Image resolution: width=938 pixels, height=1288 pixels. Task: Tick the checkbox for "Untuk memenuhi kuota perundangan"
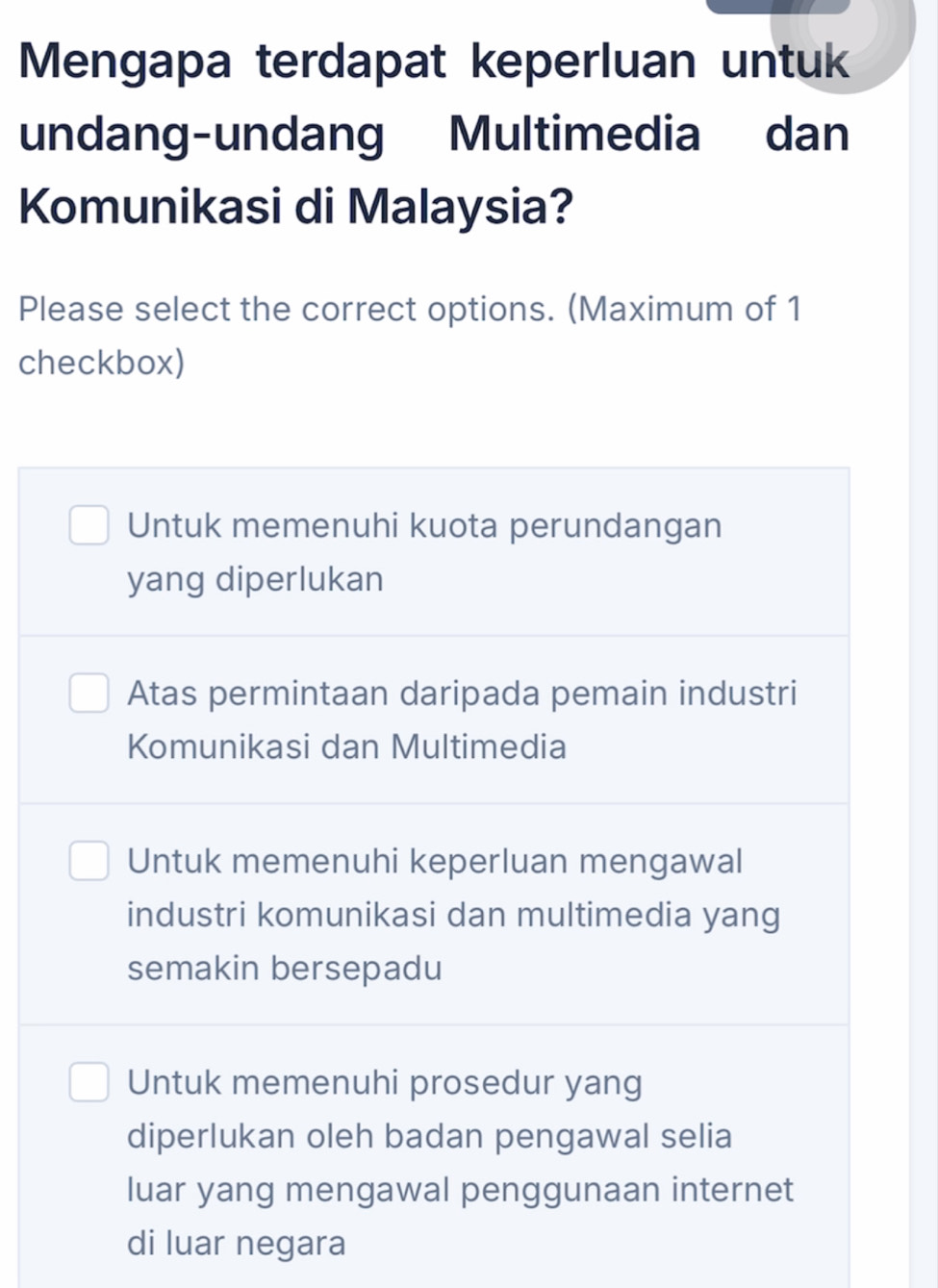(x=89, y=525)
